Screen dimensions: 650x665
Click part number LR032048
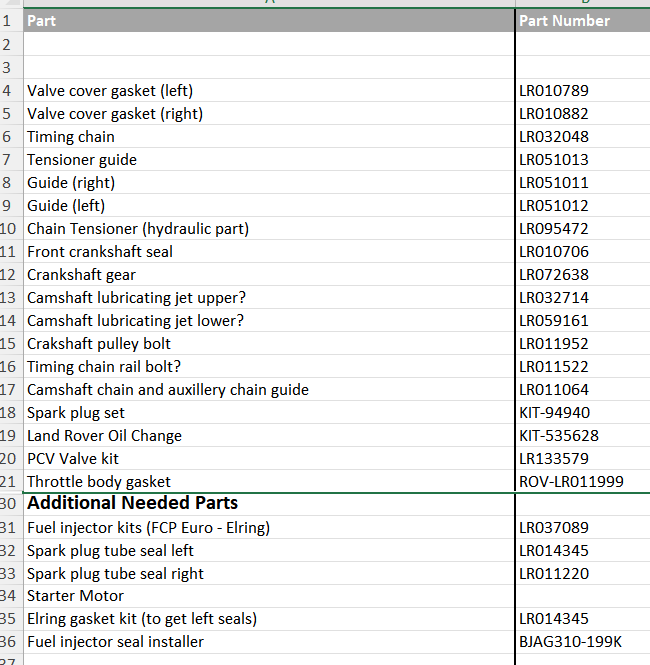[583, 136]
